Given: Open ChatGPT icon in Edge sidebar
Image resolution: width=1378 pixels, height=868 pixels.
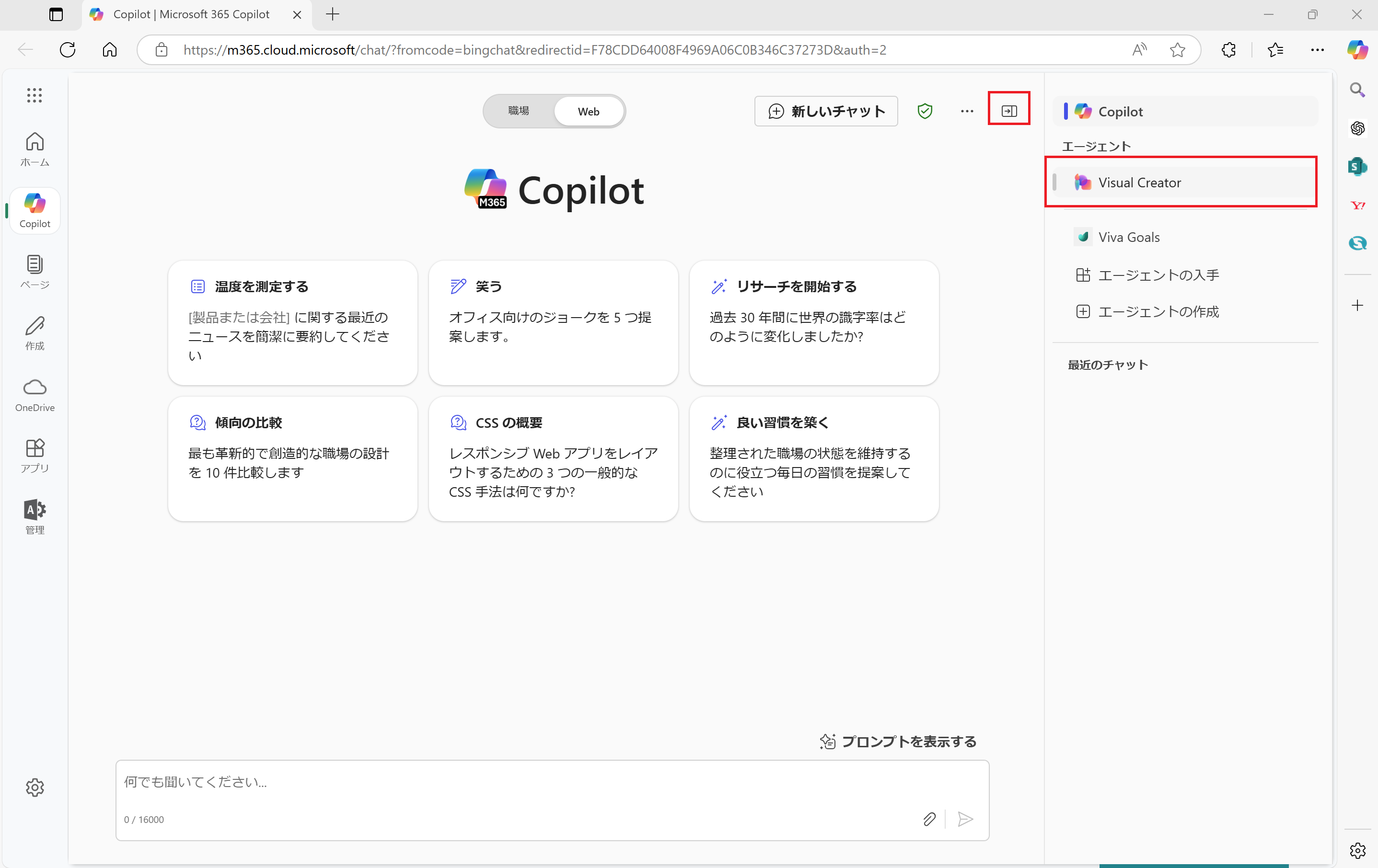Looking at the screenshot, I should 1357,128.
